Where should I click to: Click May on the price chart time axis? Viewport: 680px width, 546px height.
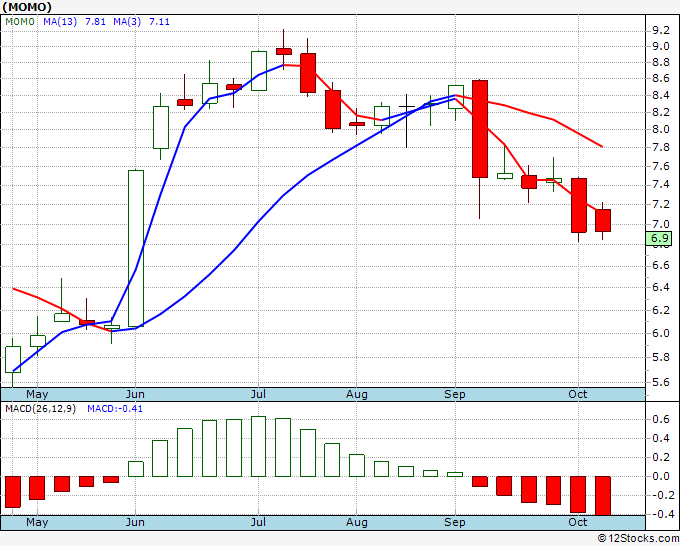37,394
